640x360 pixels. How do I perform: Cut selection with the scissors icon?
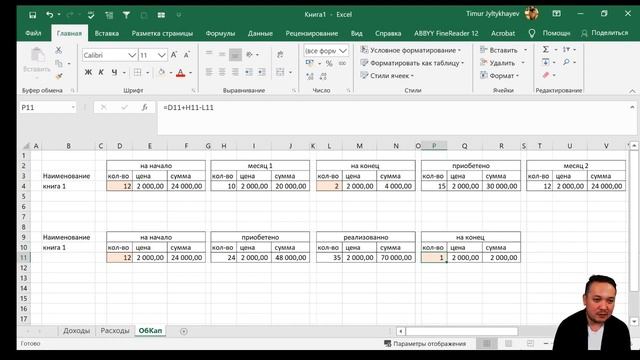(58, 50)
